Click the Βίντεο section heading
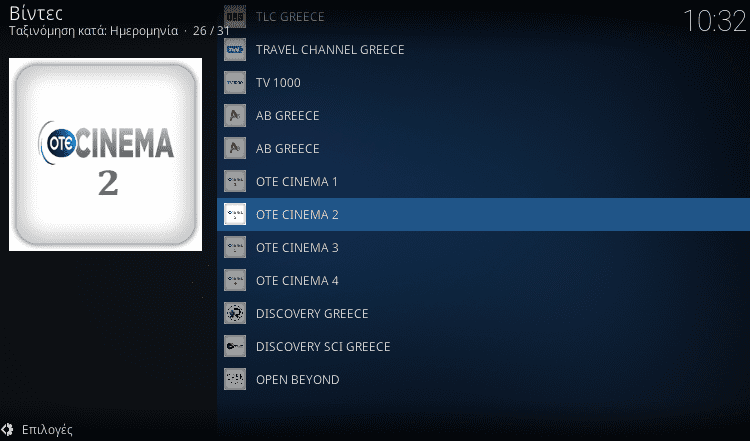 coord(36,13)
